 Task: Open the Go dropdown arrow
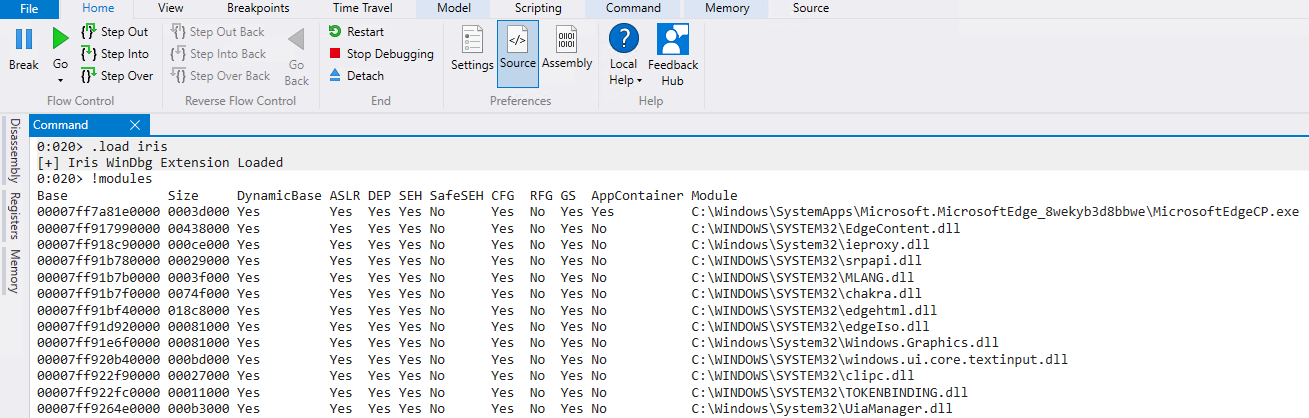tap(60, 79)
